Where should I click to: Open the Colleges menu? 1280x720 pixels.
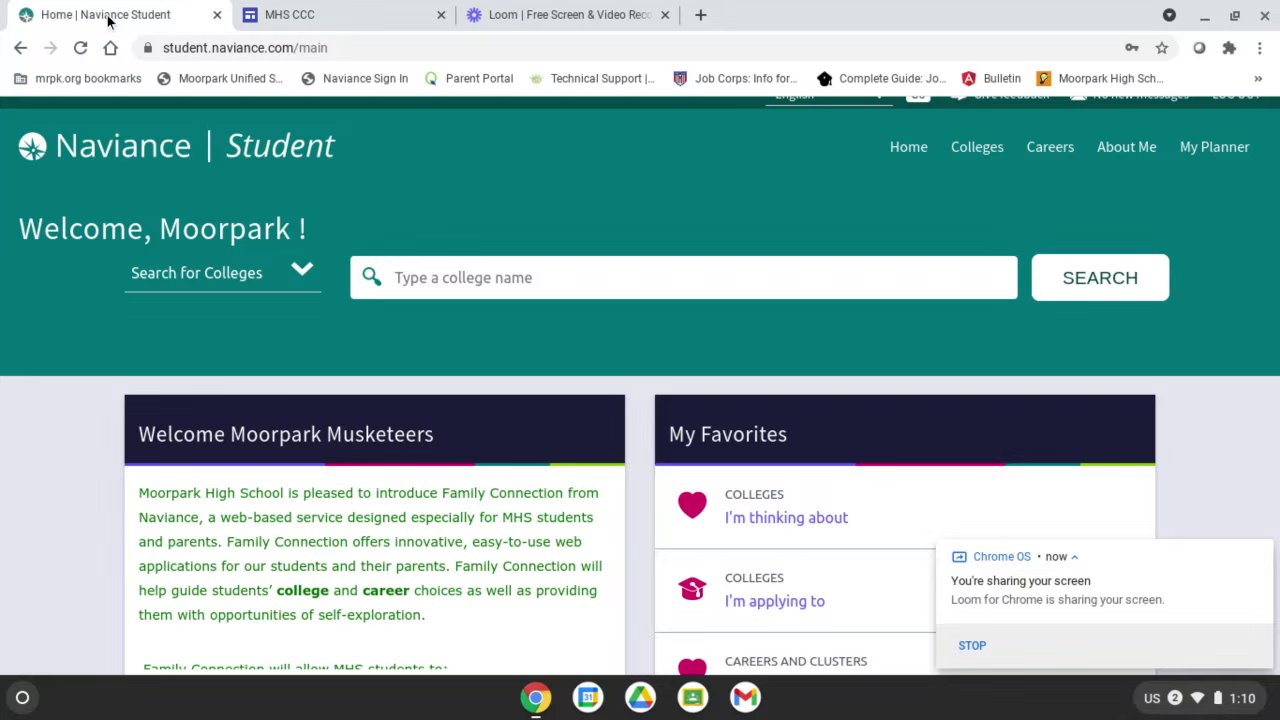point(977,147)
